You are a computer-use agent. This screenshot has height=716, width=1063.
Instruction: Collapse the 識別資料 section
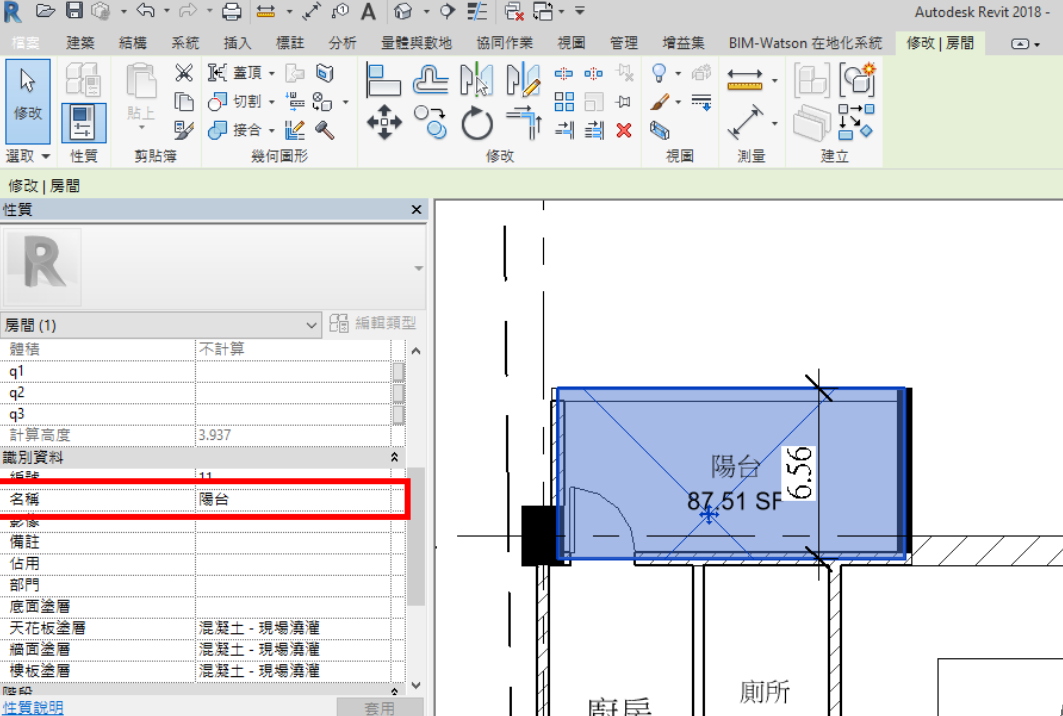tap(394, 457)
